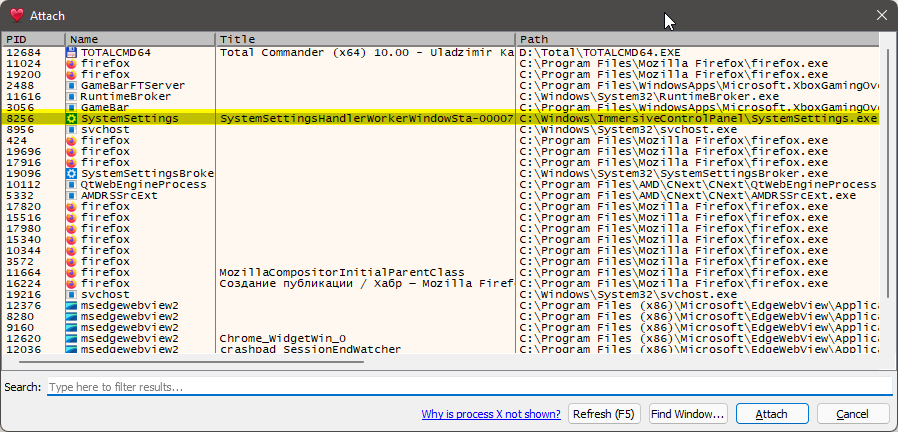
Task: Click the ImmersiveControlPanel\SystemSettings.exe path
Action: tap(698, 119)
